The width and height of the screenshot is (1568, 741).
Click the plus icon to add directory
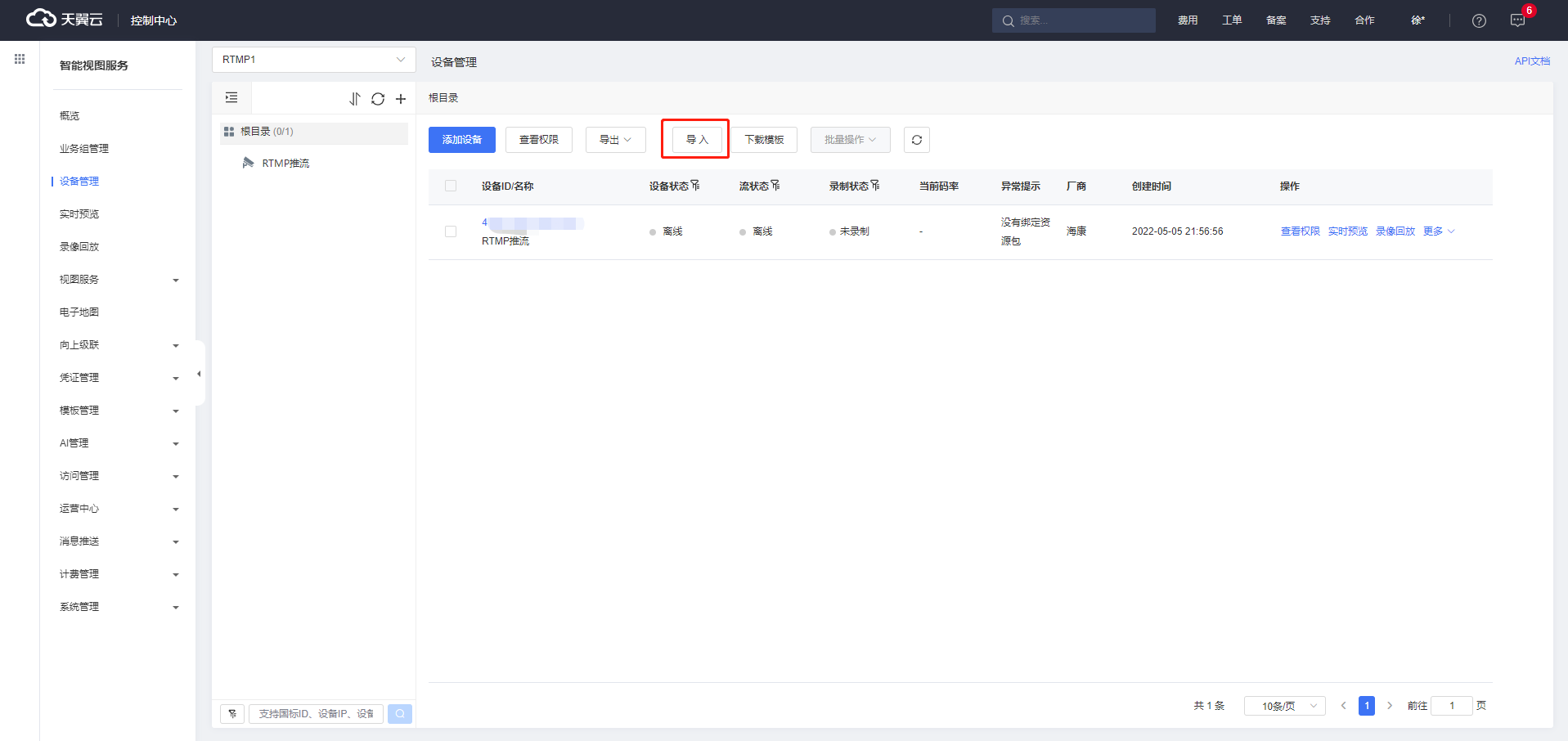pyautogui.click(x=401, y=99)
